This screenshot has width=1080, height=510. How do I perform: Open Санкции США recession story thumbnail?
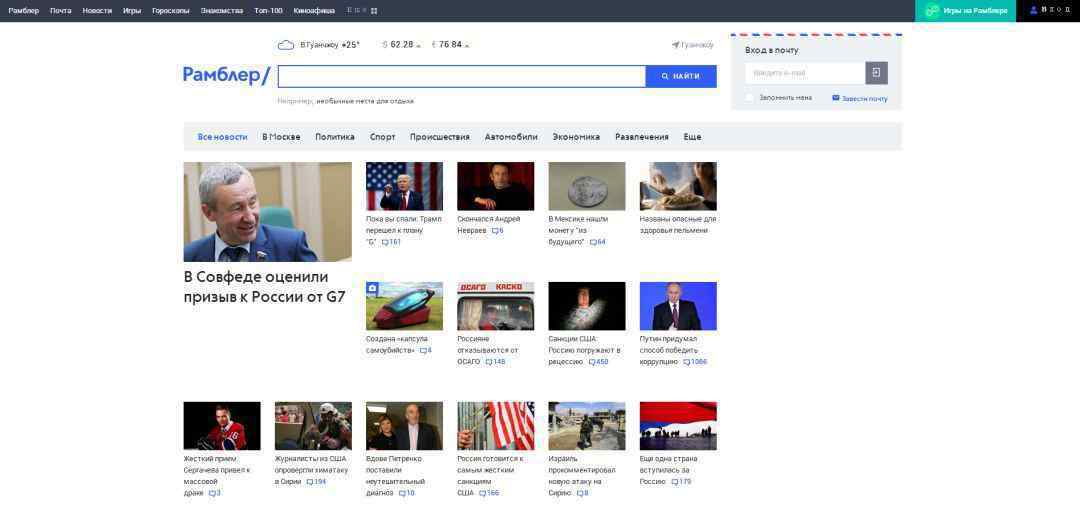(x=587, y=306)
